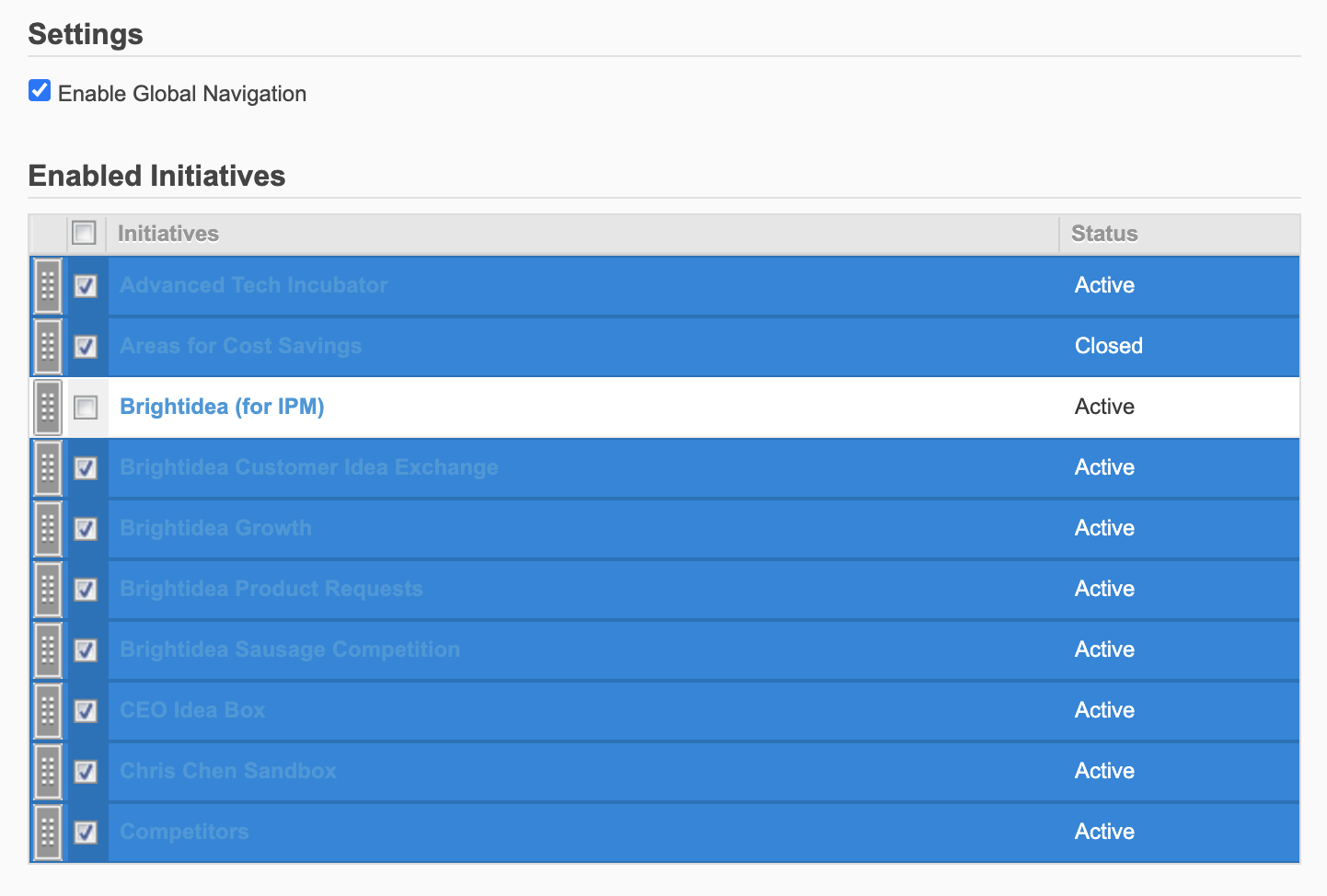Click Active status of Brightidea Growth row
The height and width of the screenshot is (896, 1327).
pos(1104,528)
